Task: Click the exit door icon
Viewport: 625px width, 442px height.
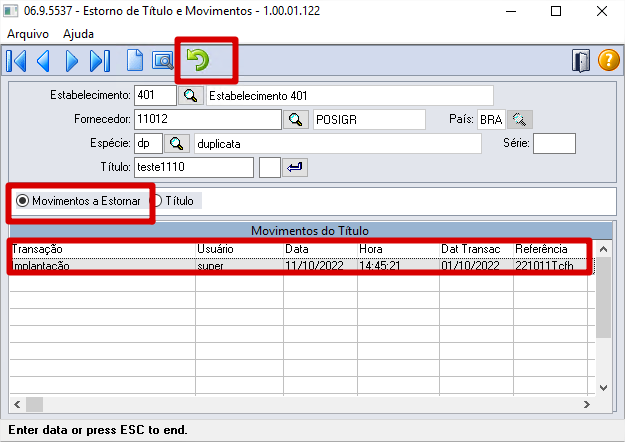Action: 581,61
